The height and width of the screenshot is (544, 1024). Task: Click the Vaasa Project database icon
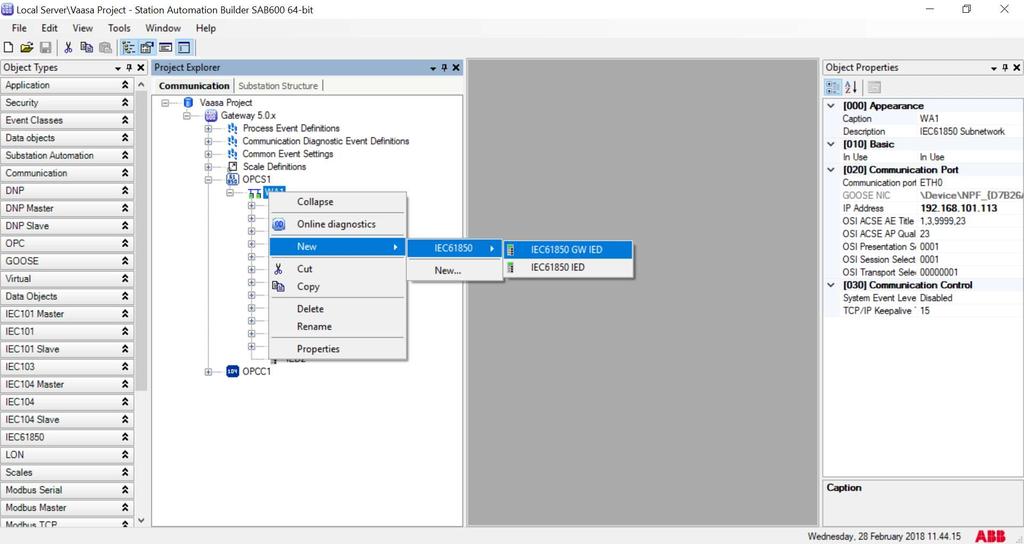click(x=189, y=103)
